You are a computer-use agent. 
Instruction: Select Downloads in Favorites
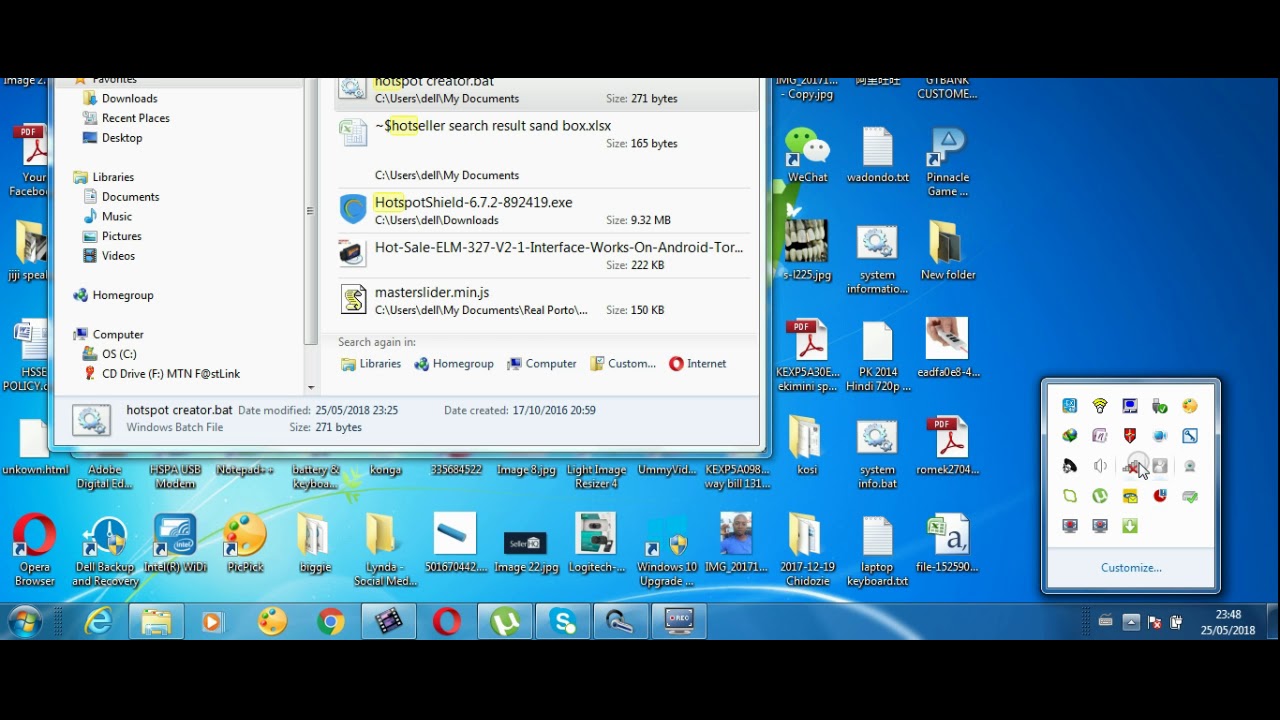click(129, 98)
